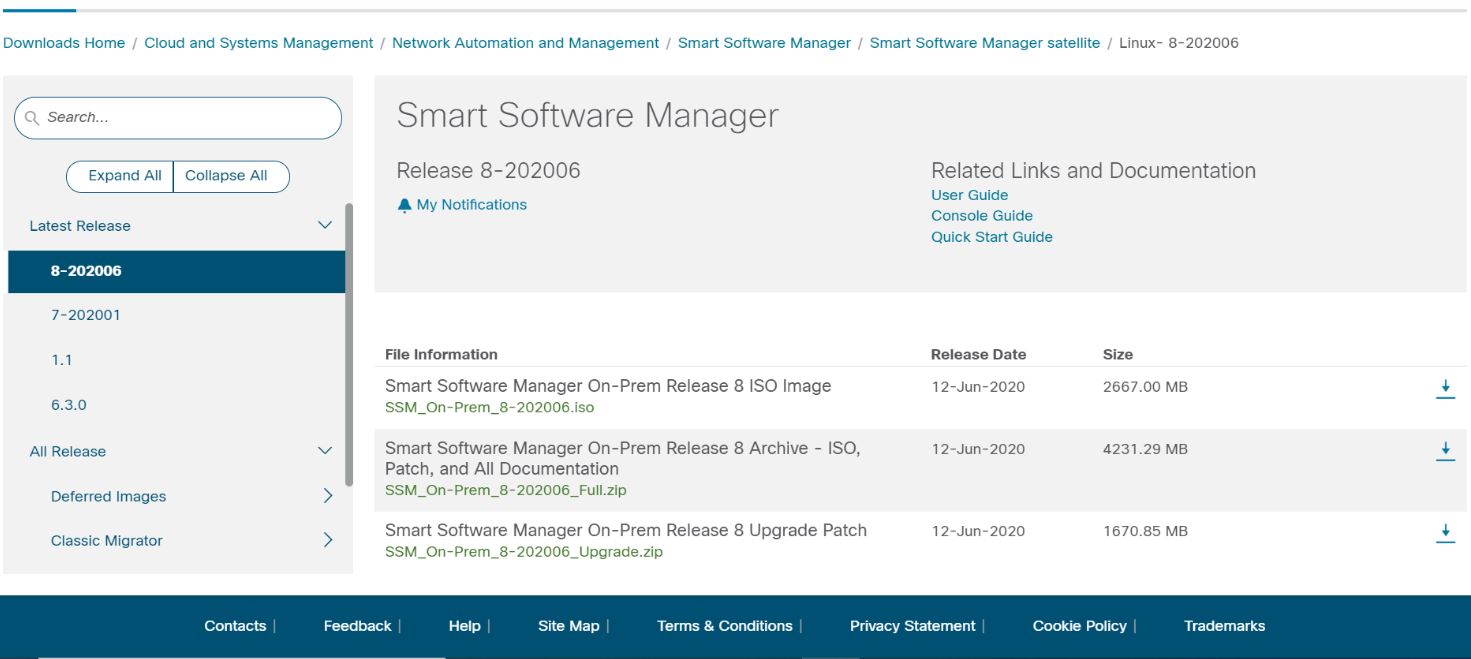Click the Release 8 ISO Image title
The width and height of the screenshot is (1471, 659).
coord(608,386)
